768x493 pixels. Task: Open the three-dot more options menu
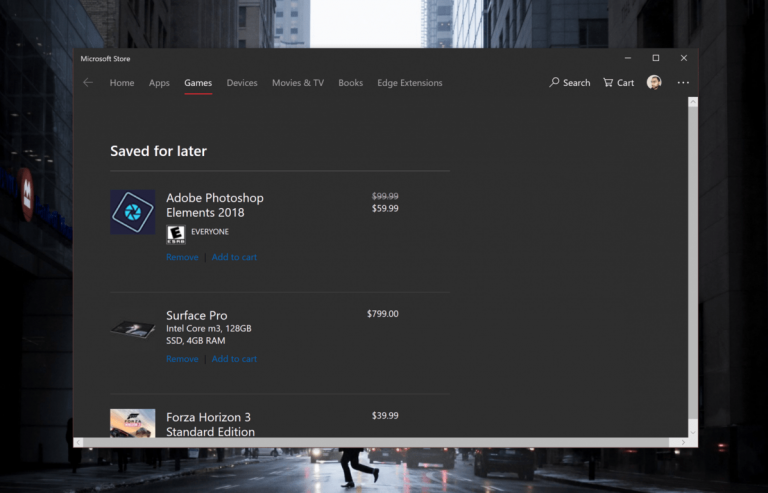pos(683,83)
